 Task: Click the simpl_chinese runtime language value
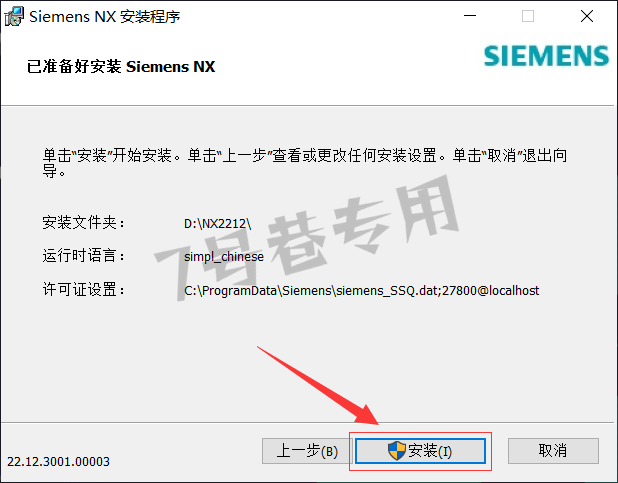224,257
